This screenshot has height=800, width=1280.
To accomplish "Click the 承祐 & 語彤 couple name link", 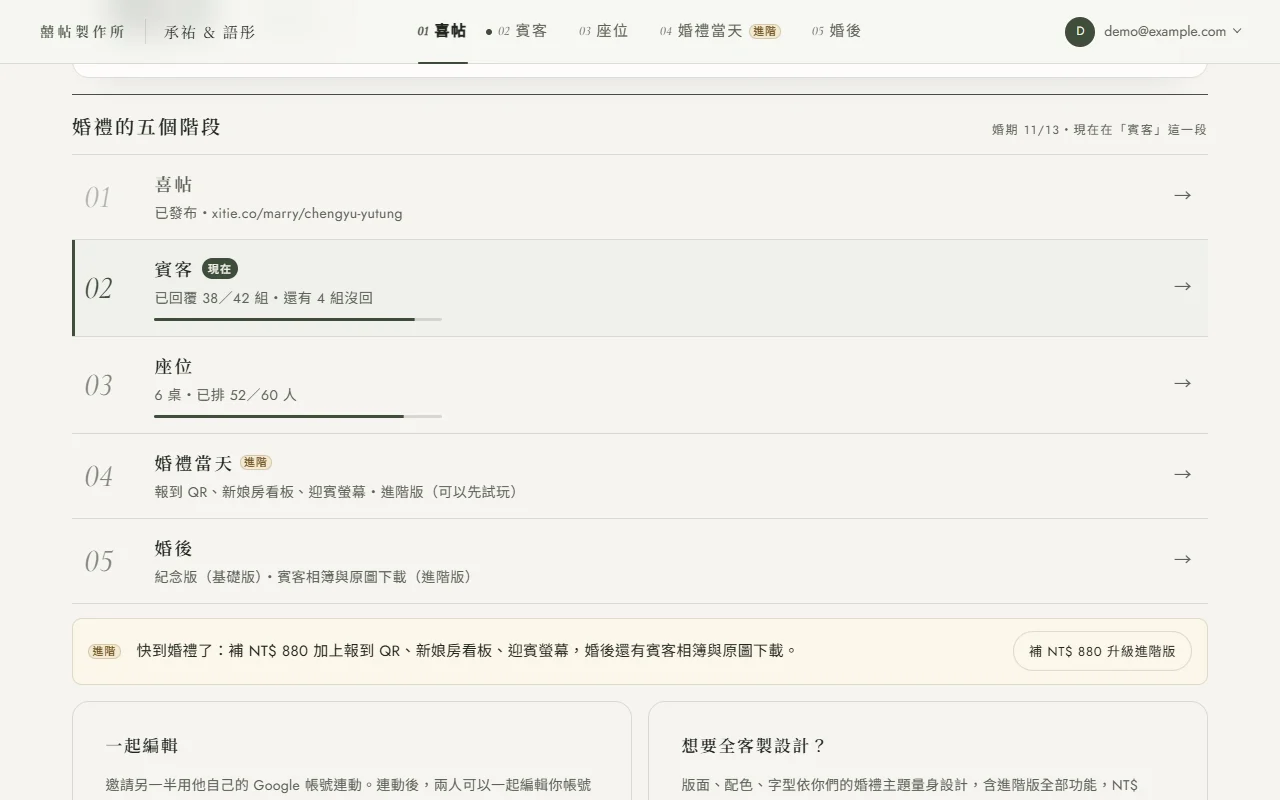I will coord(210,32).
